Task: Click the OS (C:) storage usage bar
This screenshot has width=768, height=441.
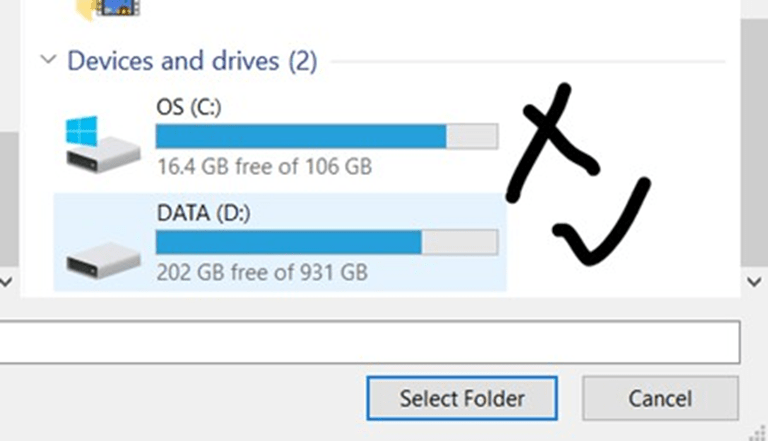Action: (326, 136)
